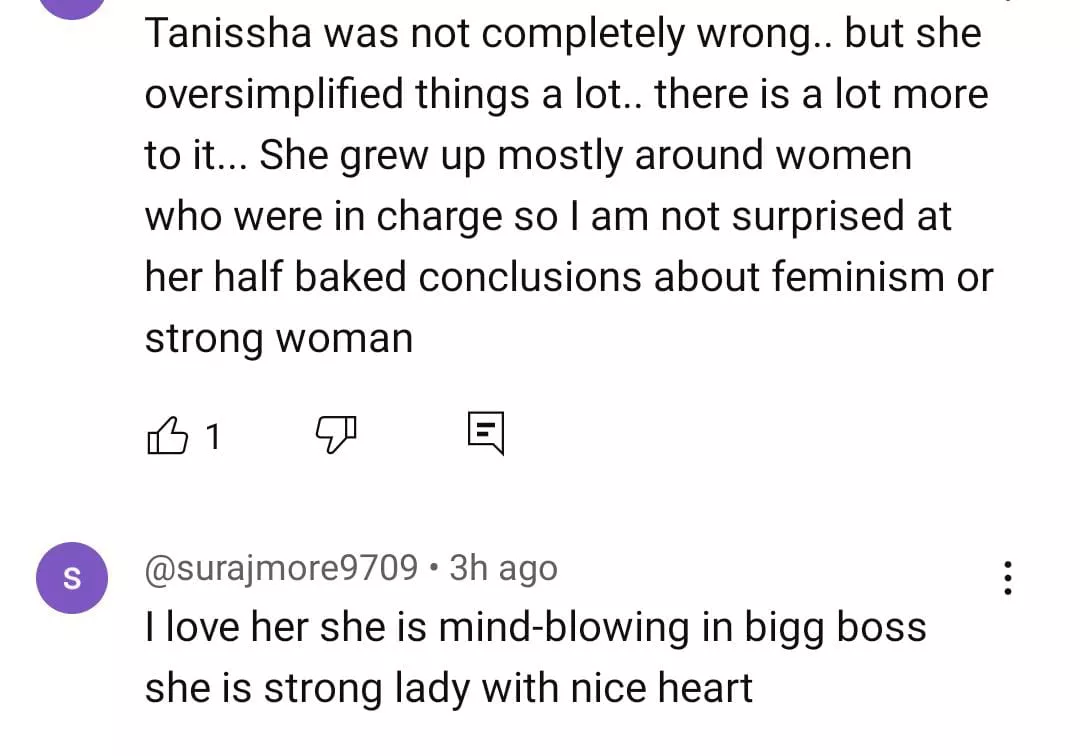Select the 'Tanissha was not completely wrong' line
Screen dimensions: 1080x756
(563, 33)
